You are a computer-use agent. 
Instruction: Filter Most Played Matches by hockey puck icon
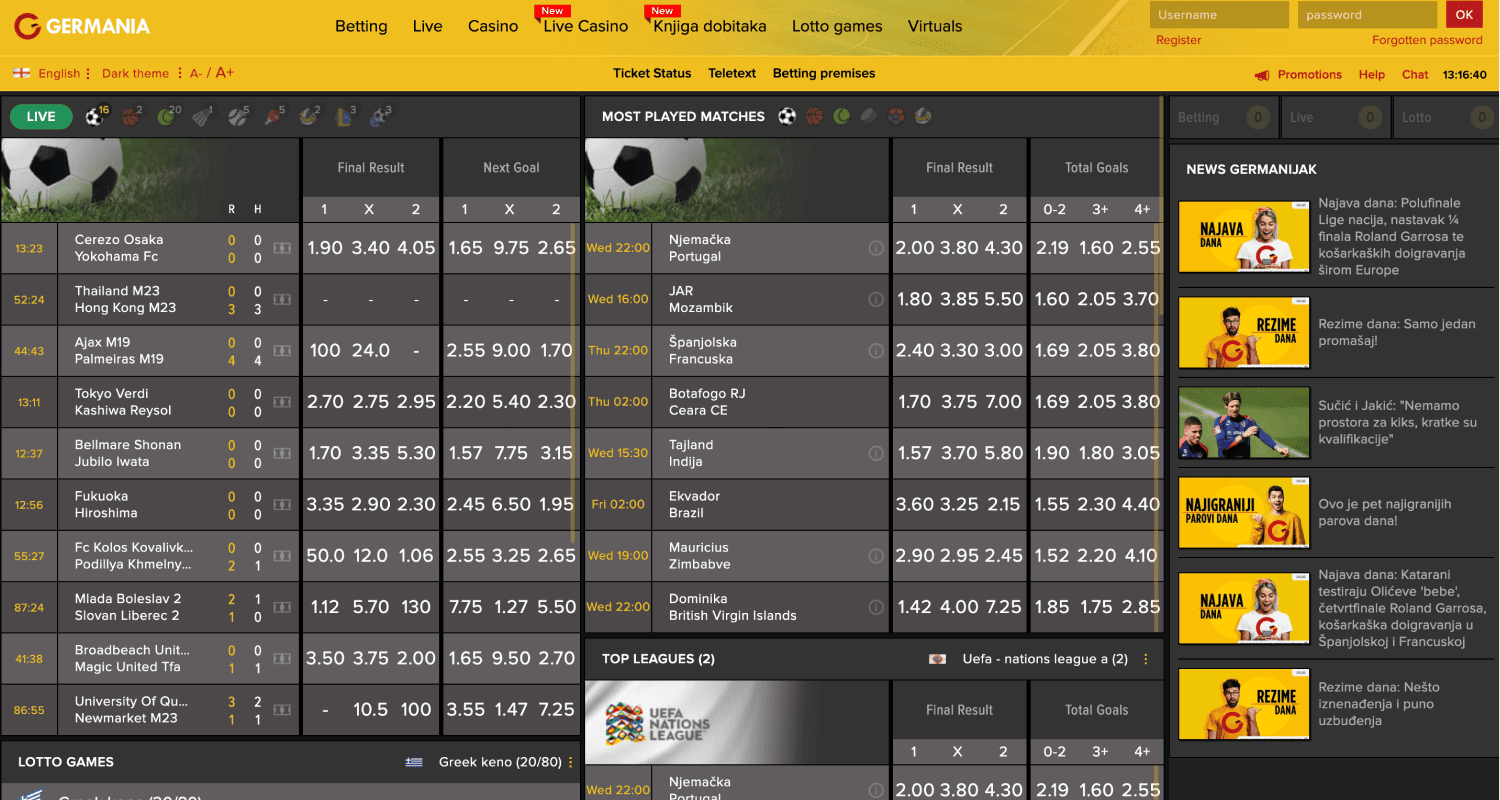pos(869,116)
